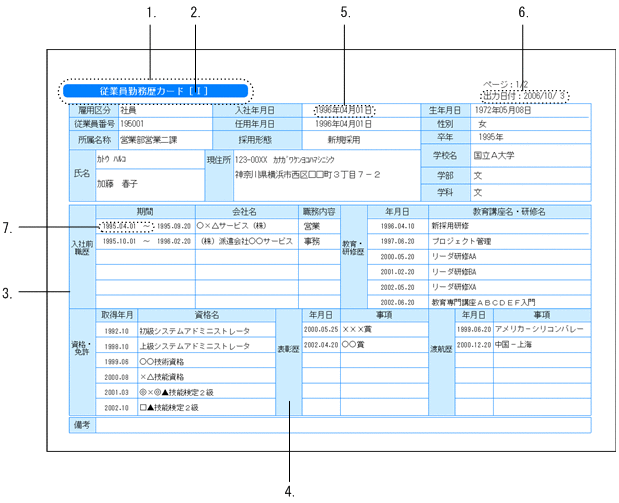This screenshot has height=503, width=619.
Task: Click the 取得年月 column header
Action: coord(117,315)
